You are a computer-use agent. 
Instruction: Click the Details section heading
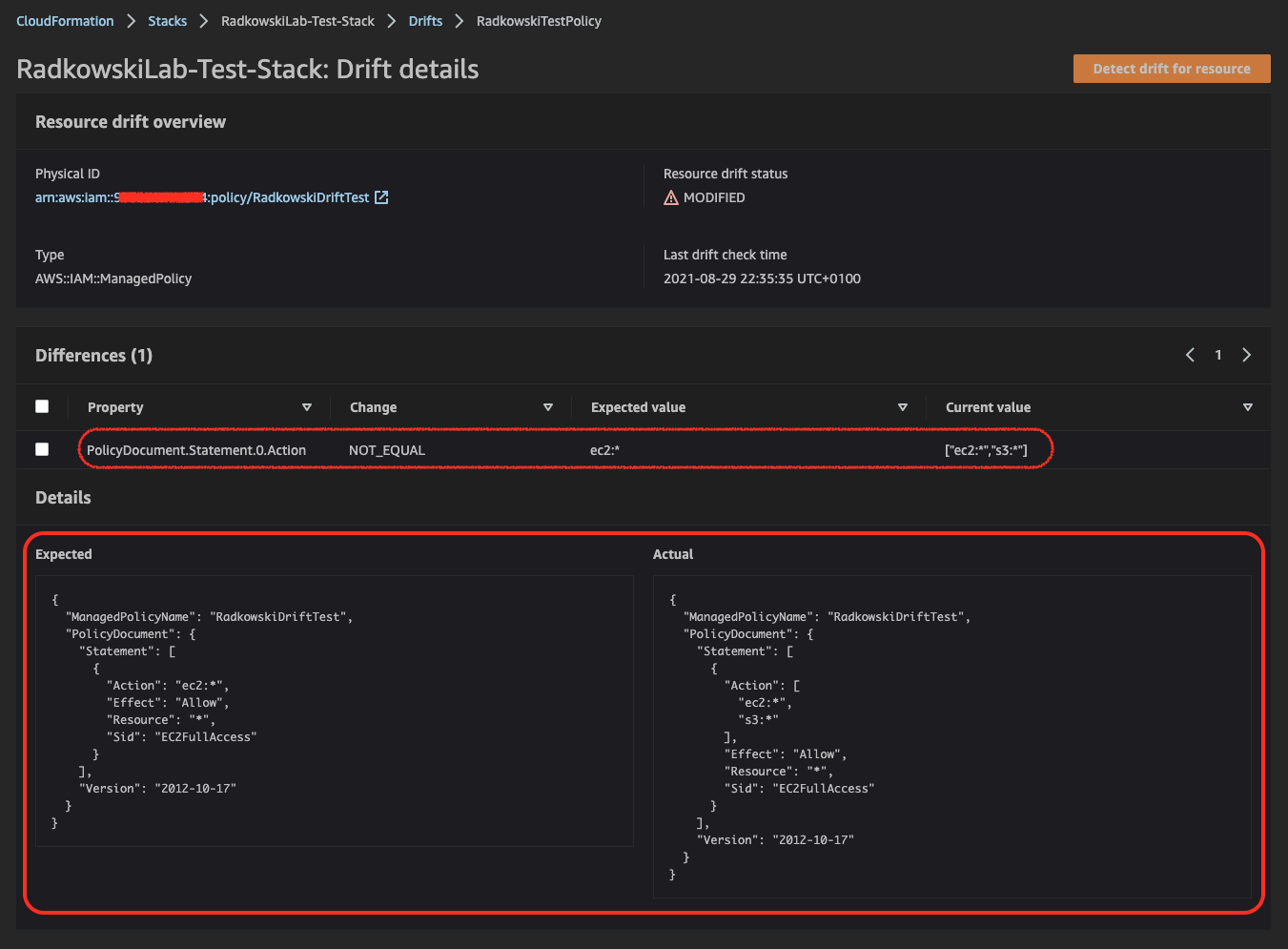pos(63,498)
